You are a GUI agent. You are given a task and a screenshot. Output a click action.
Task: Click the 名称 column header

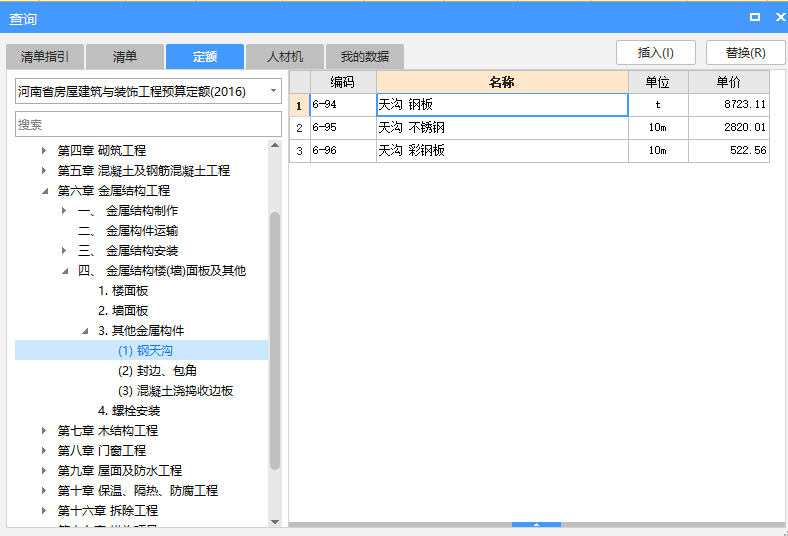point(503,82)
